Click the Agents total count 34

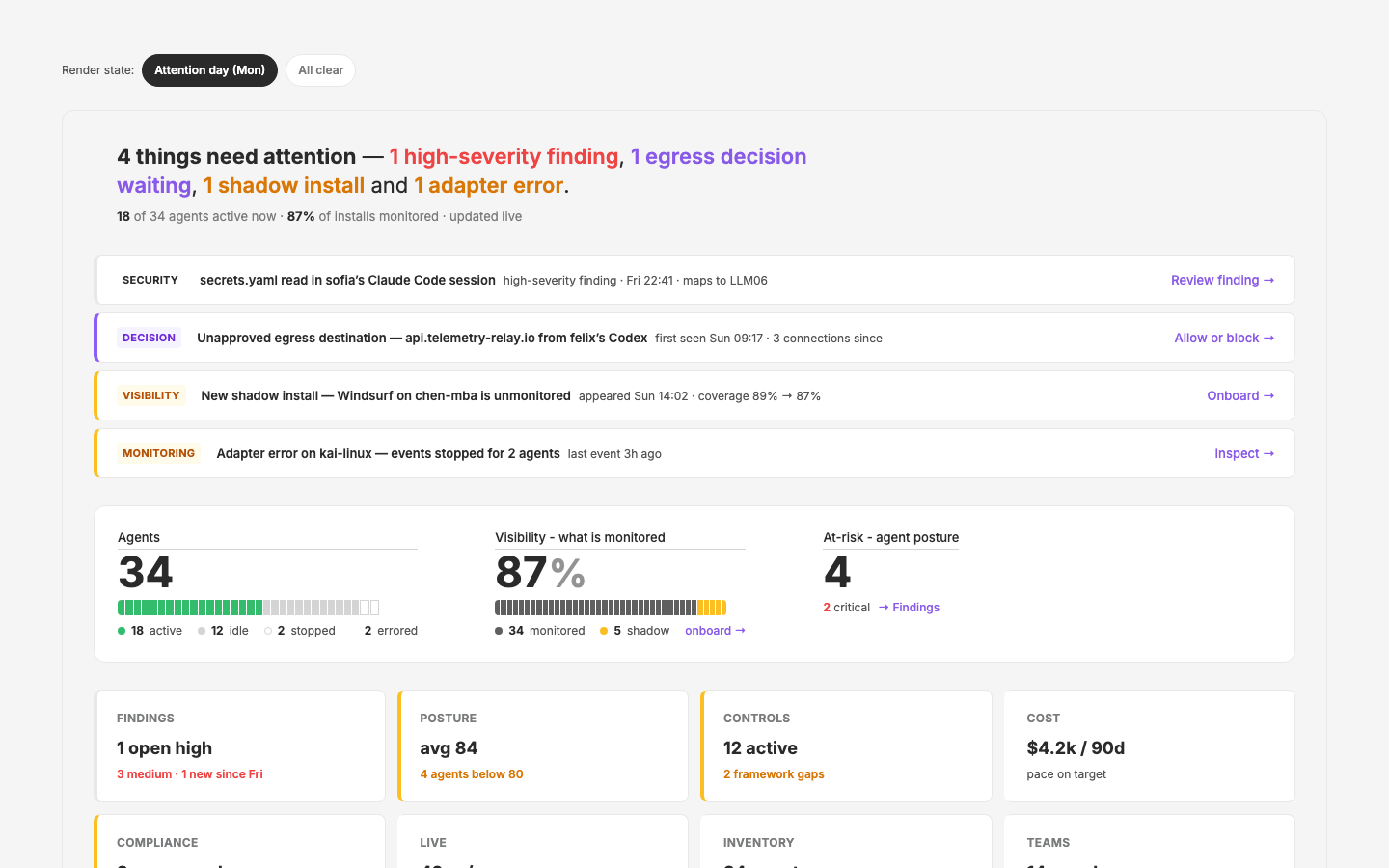click(x=146, y=573)
